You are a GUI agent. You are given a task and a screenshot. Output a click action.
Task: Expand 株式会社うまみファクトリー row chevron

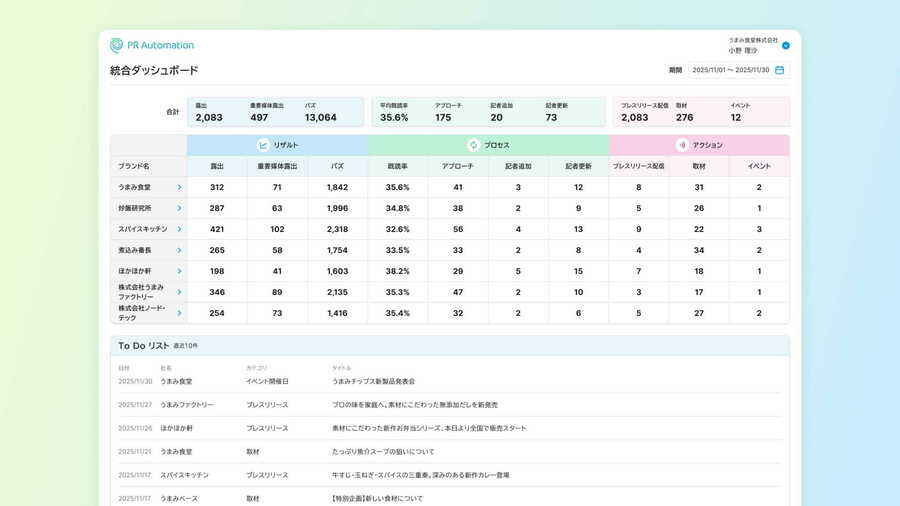(179, 292)
